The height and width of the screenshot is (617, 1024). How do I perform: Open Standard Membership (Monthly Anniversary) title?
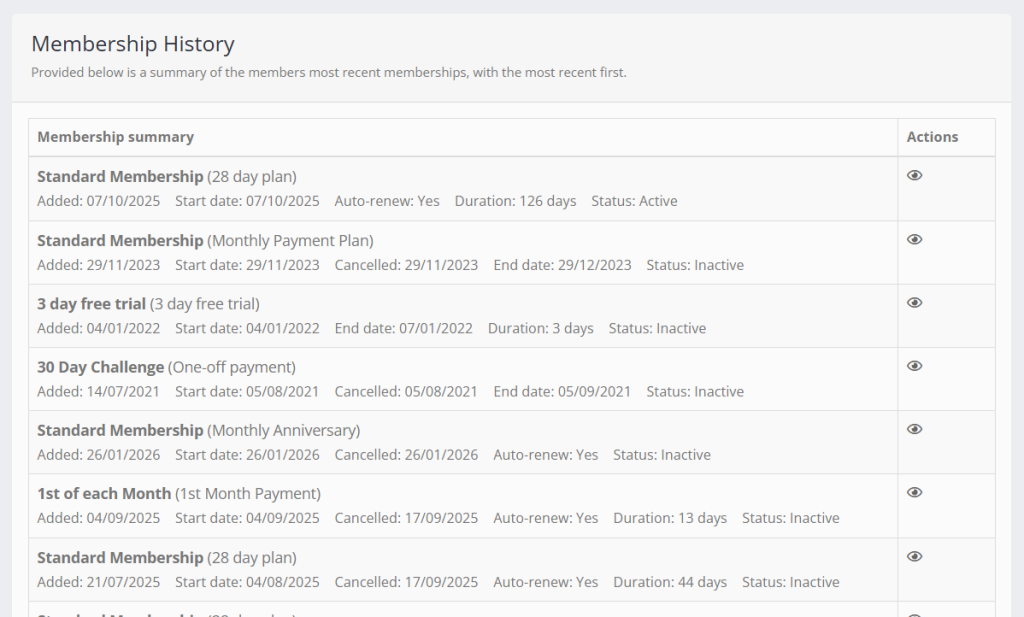(120, 430)
